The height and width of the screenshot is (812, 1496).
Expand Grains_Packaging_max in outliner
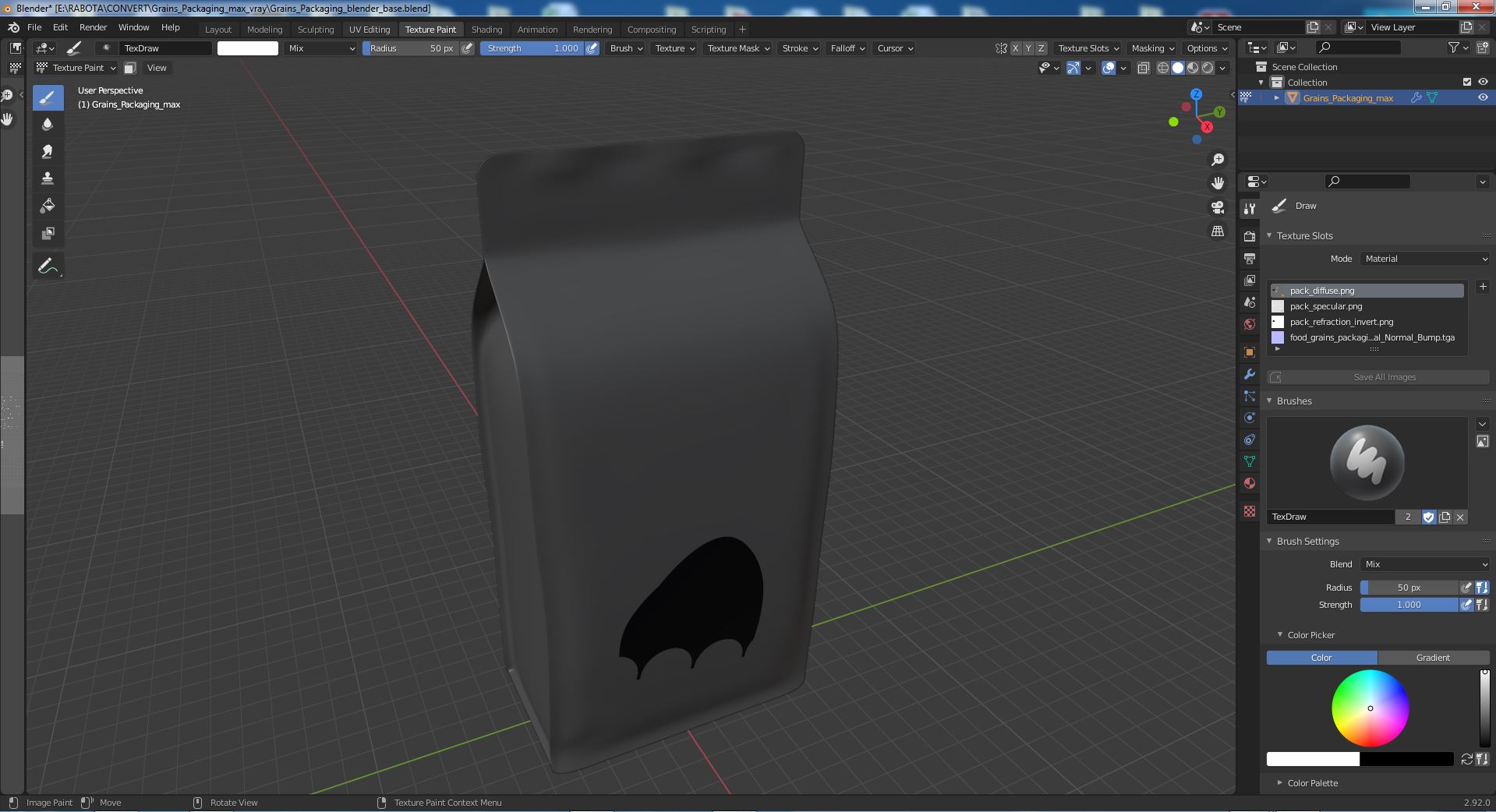coord(1276,97)
